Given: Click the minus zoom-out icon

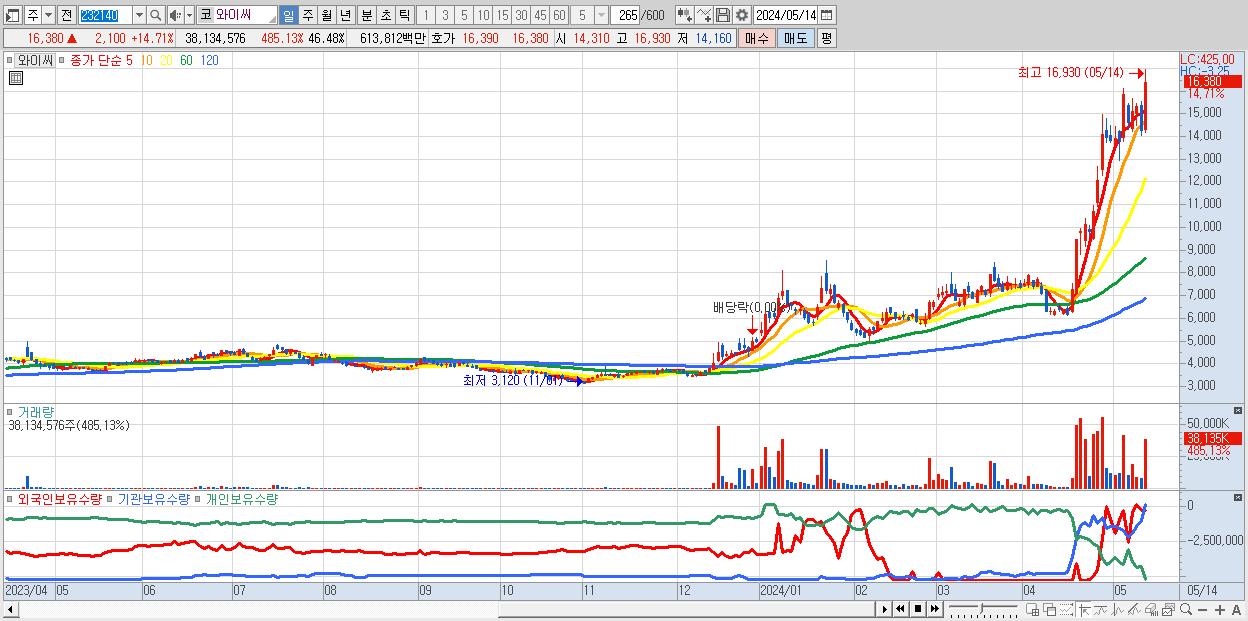Looking at the screenshot, I should pos(1202,609).
